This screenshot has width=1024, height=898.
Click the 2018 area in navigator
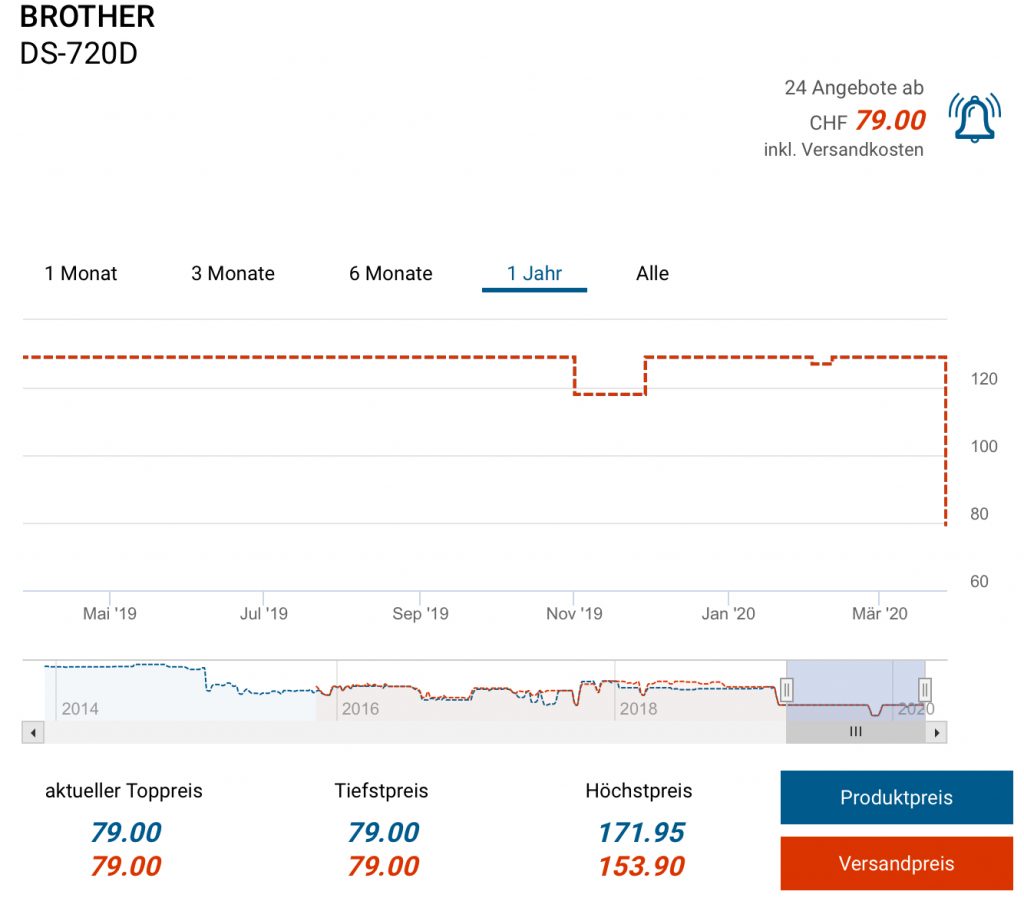coord(638,709)
